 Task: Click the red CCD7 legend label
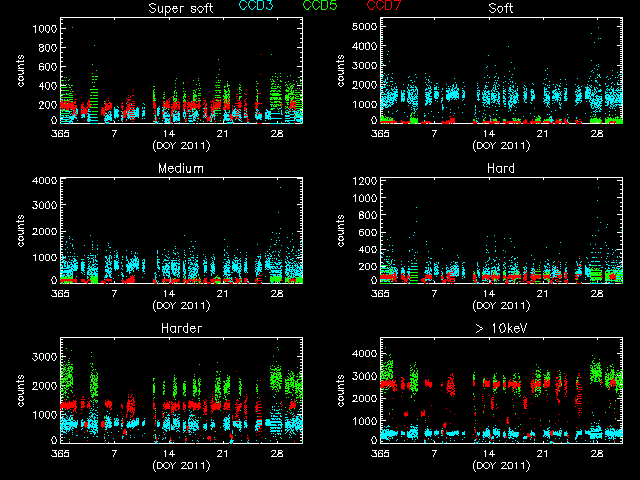pos(386,6)
